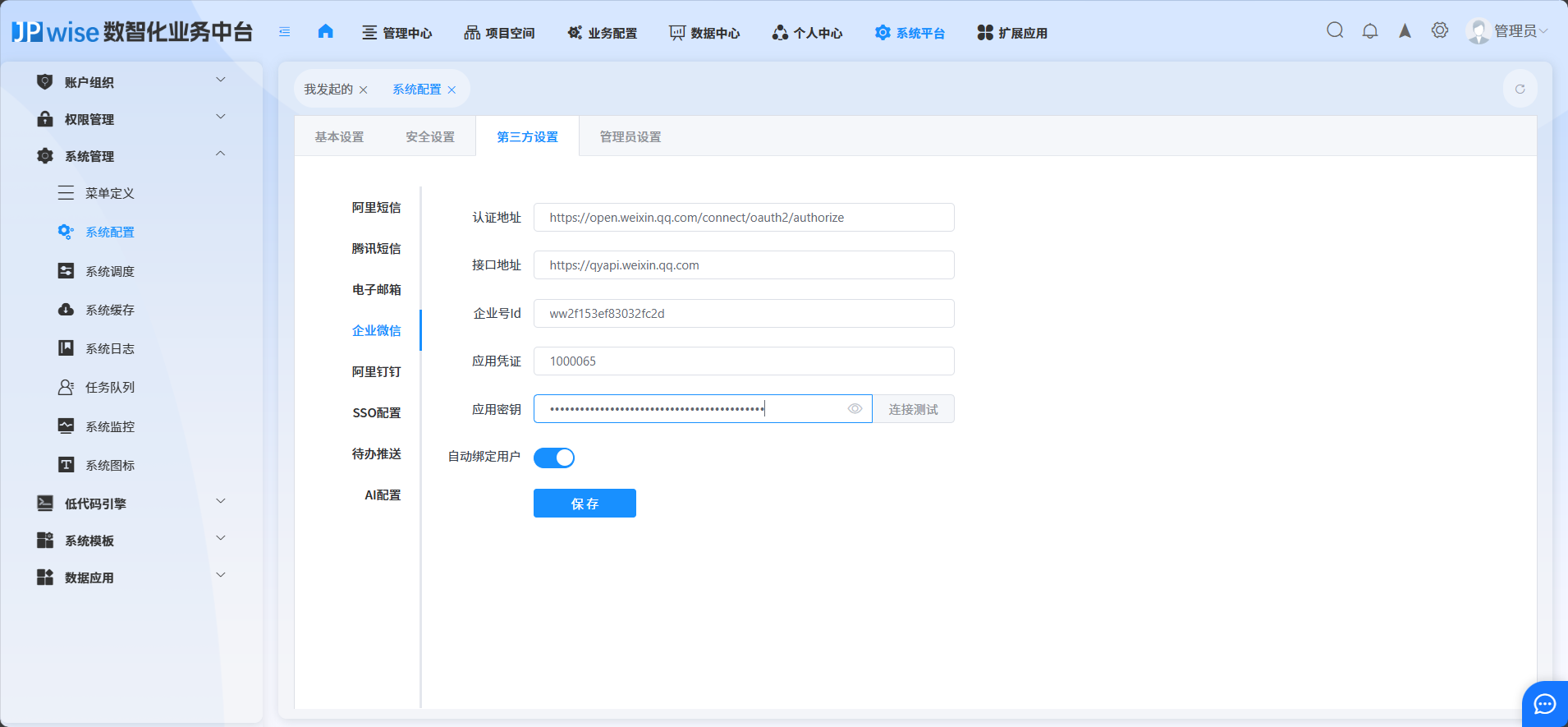Select 腾讯短信 in settings list
Screen dimensions: 1568x727
click(377, 249)
